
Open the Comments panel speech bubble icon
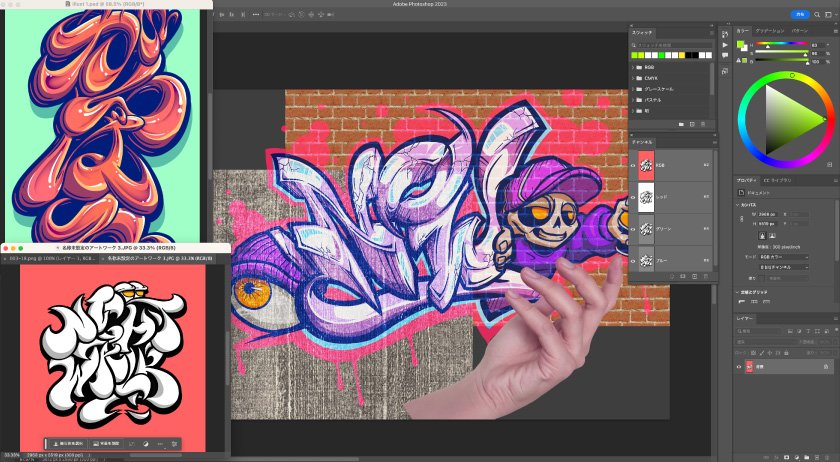[725, 56]
